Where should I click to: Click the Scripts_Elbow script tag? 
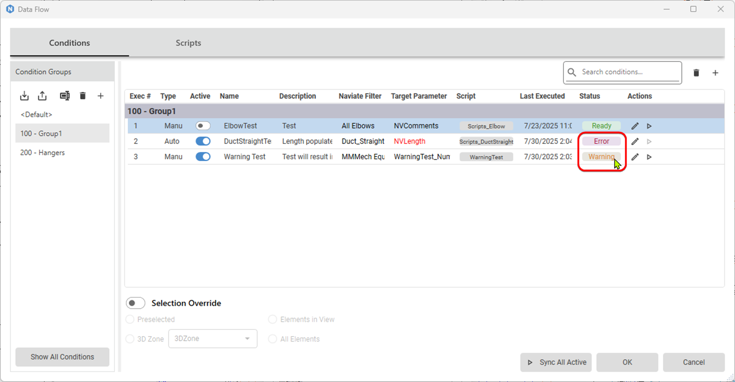click(x=486, y=126)
